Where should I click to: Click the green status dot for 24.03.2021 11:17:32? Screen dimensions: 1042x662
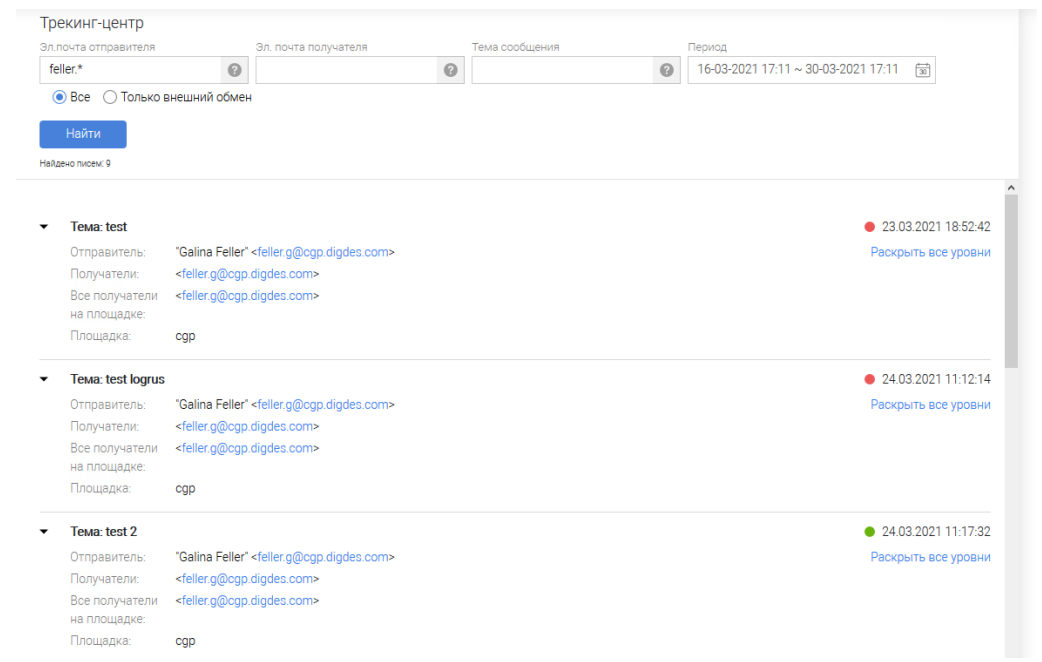click(869, 532)
